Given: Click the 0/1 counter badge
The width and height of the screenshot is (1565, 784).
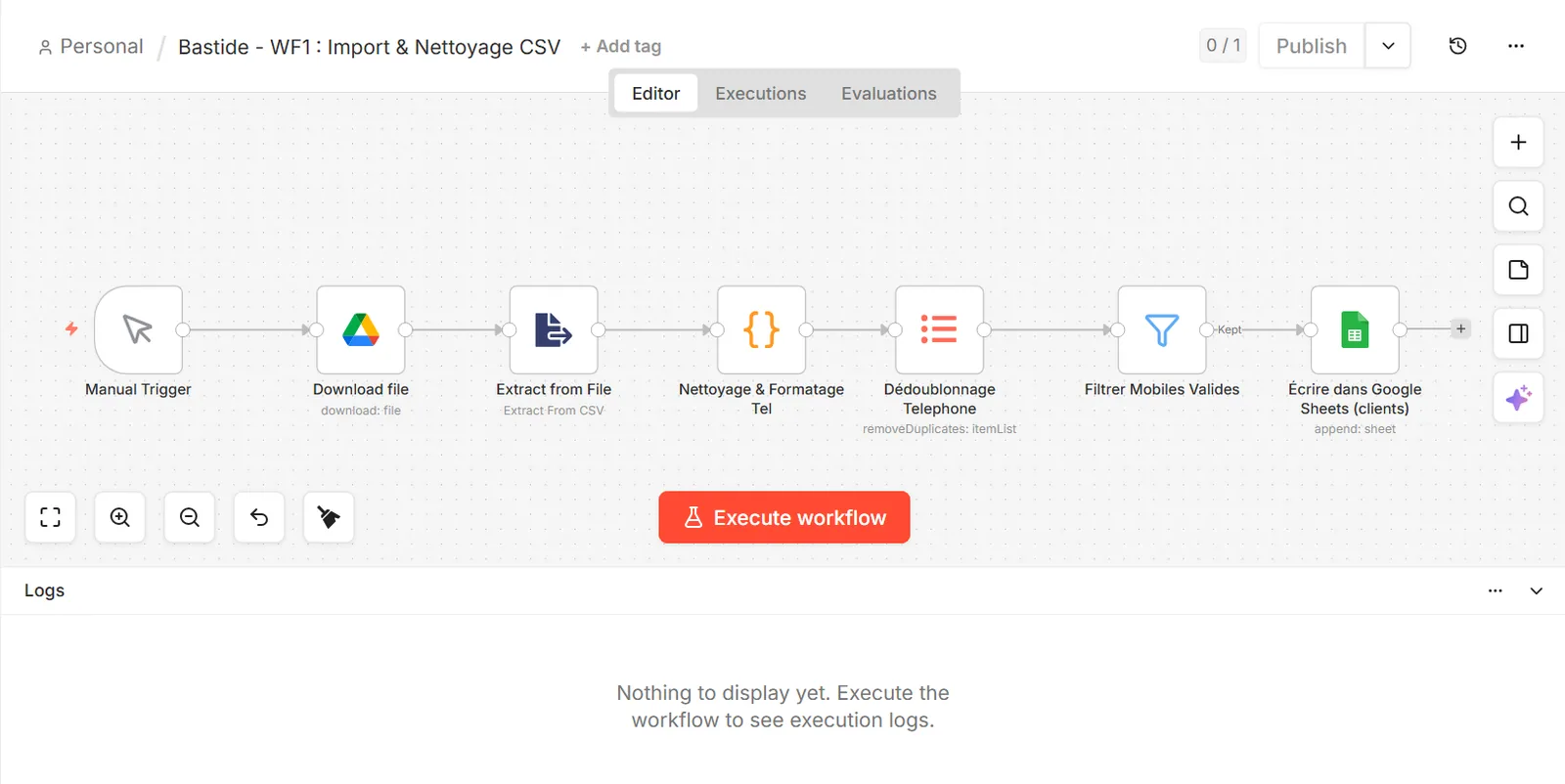Looking at the screenshot, I should [1223, 45].
